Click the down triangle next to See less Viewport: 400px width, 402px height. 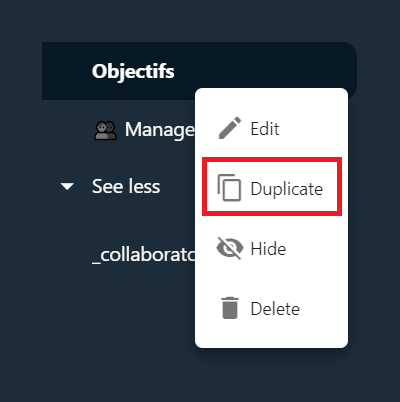coord(67,186)
